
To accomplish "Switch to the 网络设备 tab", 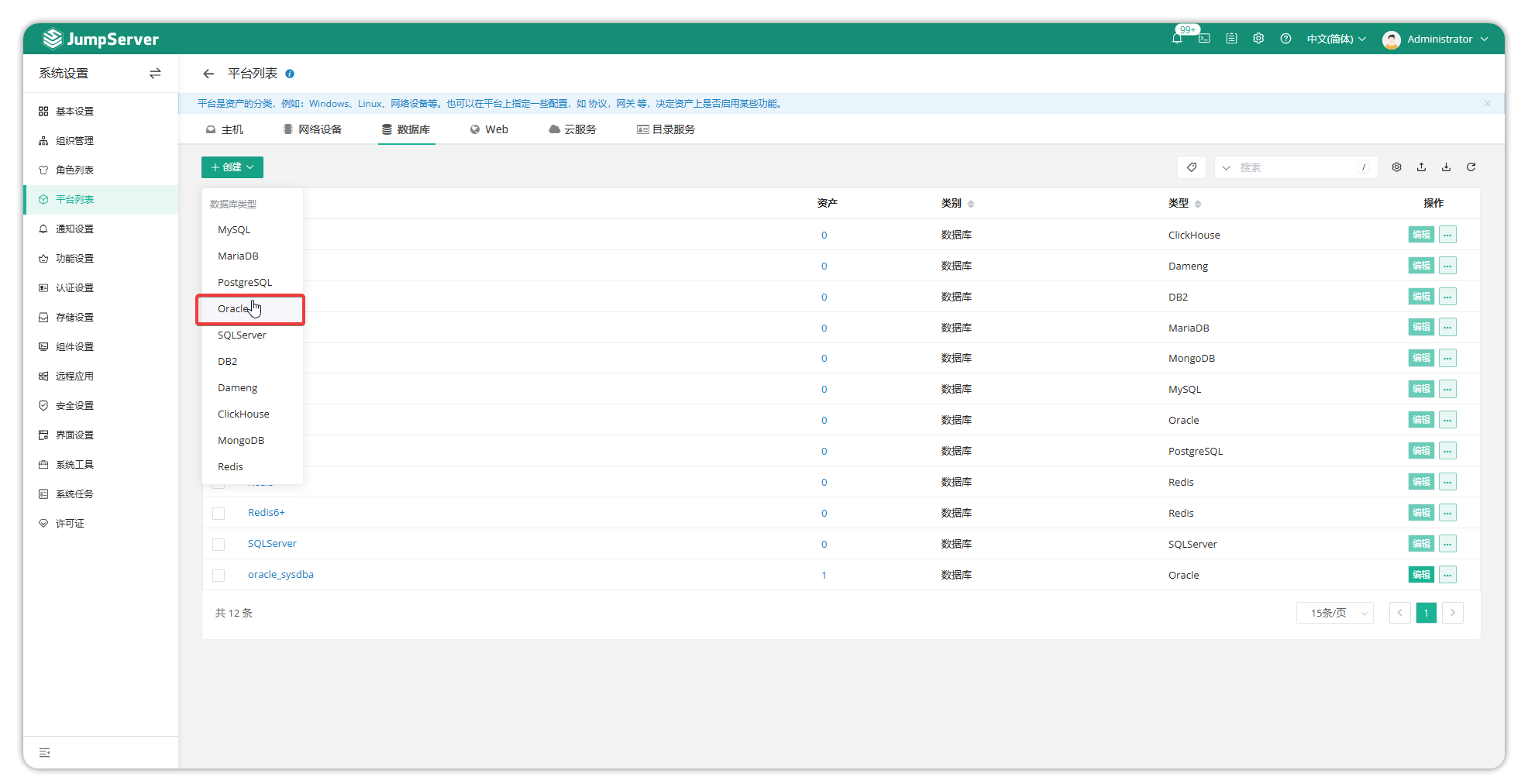I will pos(312,129).
